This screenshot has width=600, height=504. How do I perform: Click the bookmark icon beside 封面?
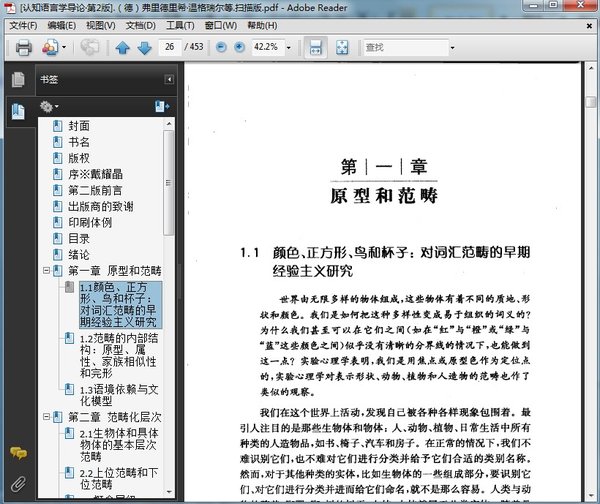(x=57, y=126)
